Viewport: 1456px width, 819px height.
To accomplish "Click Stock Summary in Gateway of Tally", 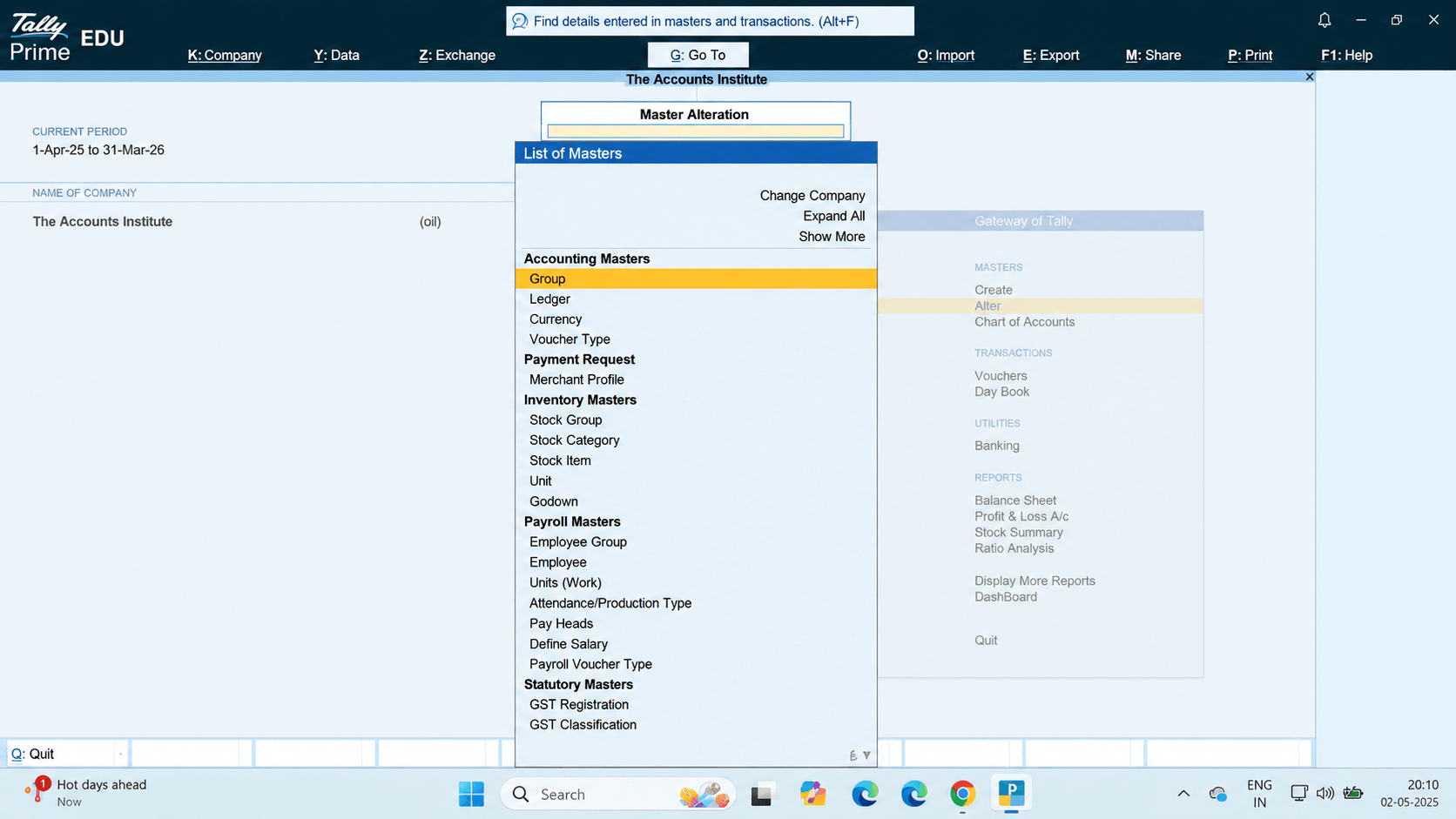I will [x=1019, y=533].
